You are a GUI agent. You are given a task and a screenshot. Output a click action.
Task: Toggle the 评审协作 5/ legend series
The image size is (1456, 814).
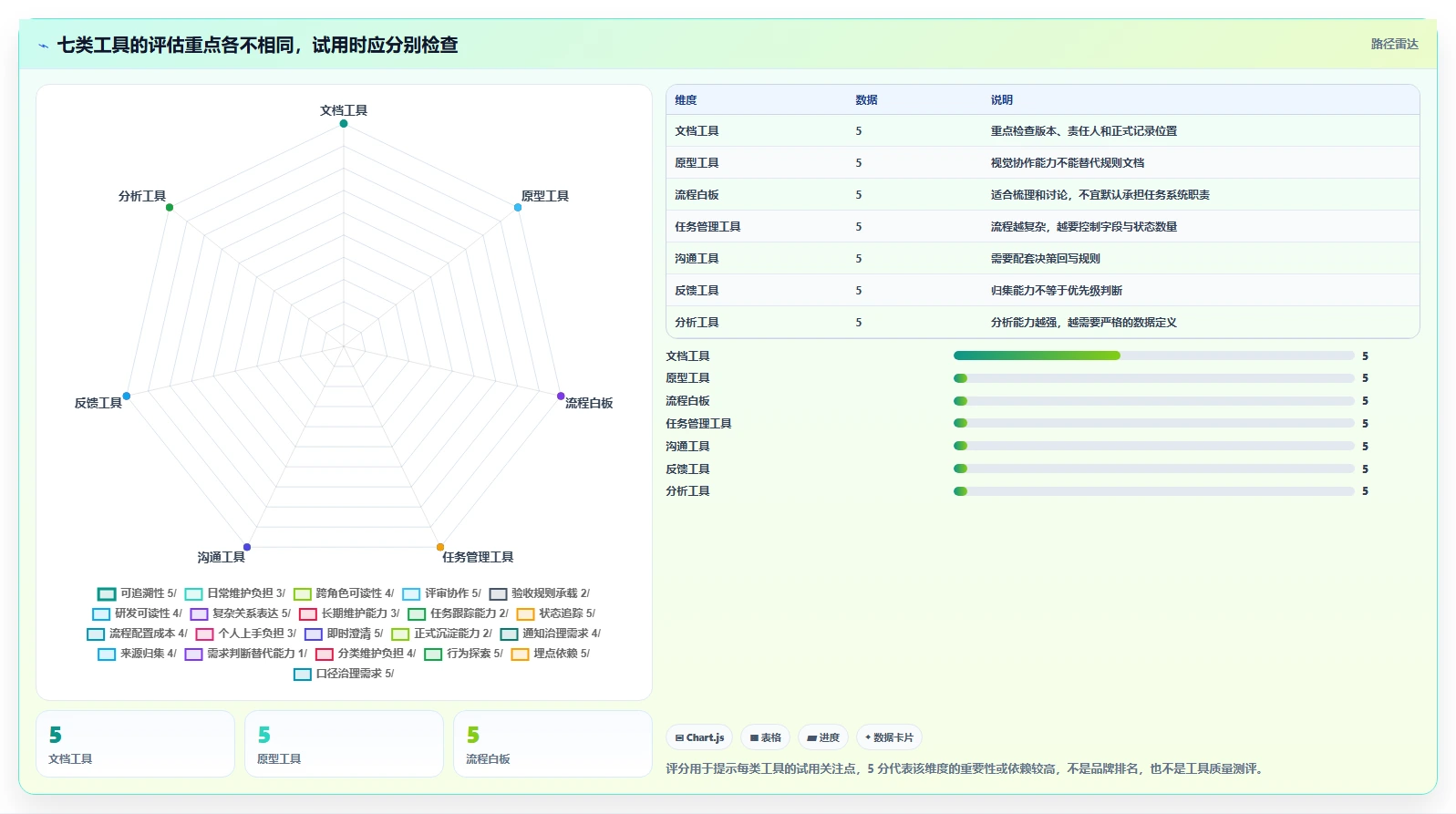441,593
